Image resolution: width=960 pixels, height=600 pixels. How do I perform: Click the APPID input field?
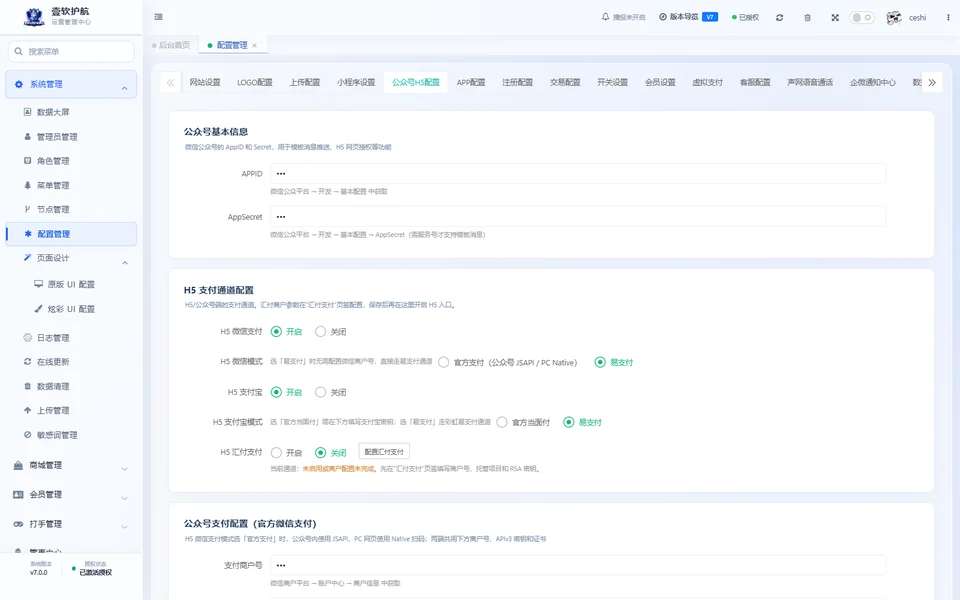tap(578, 174)
